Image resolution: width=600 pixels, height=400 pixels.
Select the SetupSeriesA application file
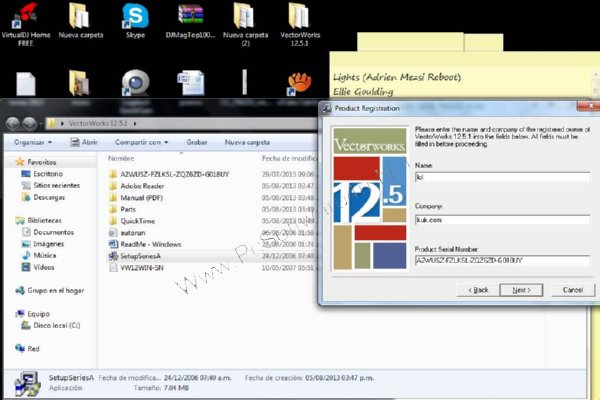(135, 256)
